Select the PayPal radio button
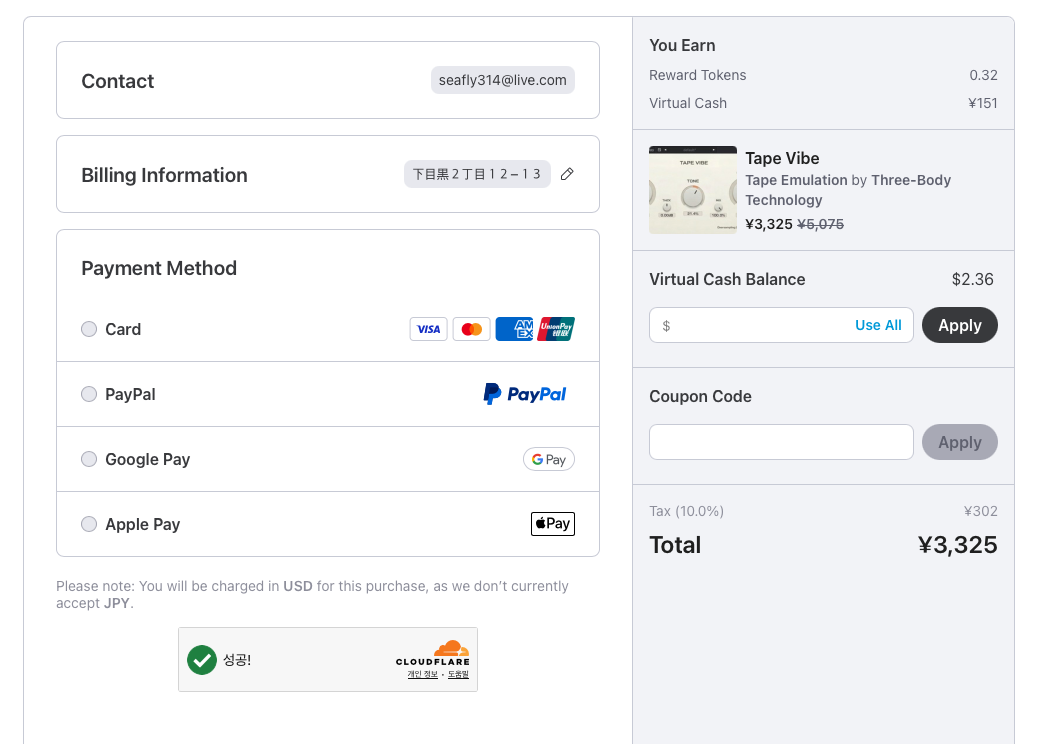The width and height of the screenshot is (1041, 744). point(89,394)
